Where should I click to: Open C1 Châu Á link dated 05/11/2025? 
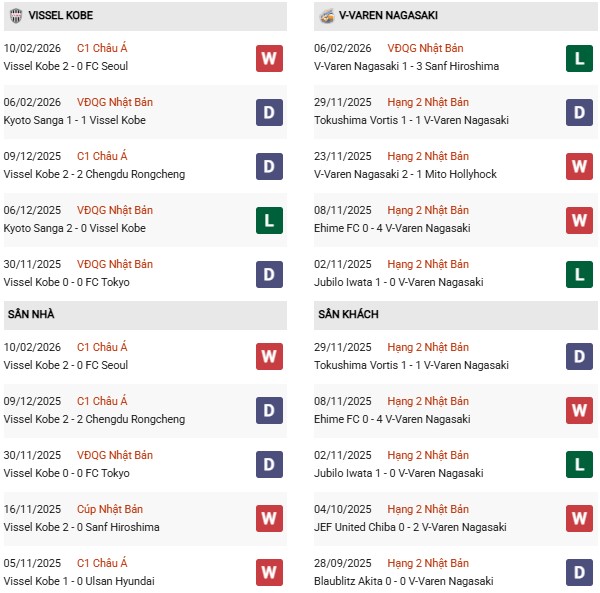tap(103, 563)
